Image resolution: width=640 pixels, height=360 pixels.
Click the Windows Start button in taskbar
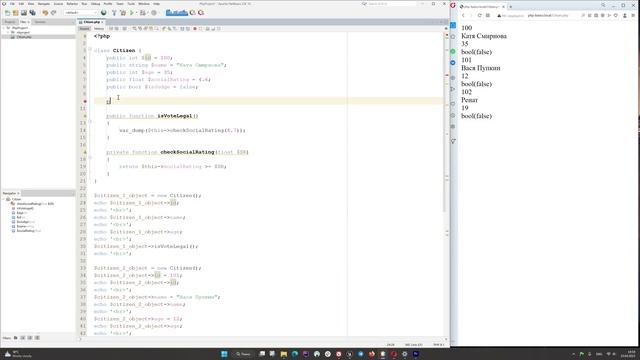(x=224, y=354)
